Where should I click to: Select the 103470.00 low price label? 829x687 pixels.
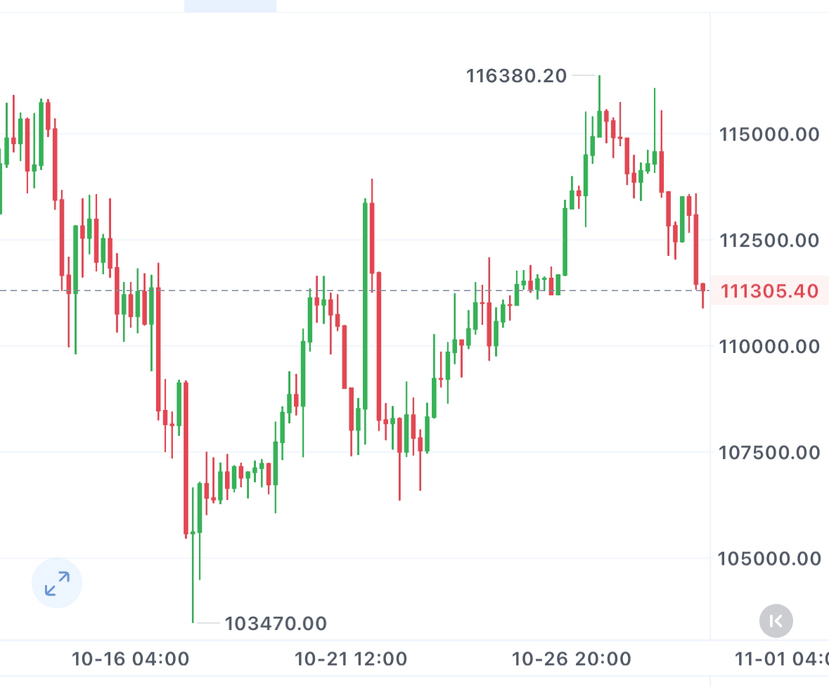coord(275,624)
